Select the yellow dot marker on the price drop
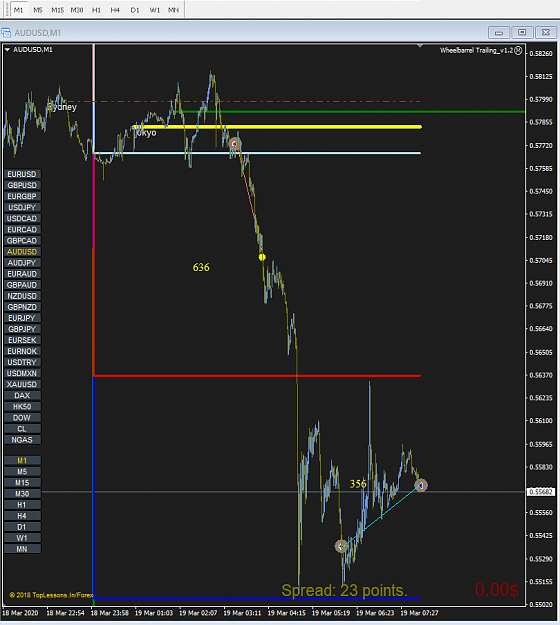The width and height of the screenshot is (560, 625). 262,257
